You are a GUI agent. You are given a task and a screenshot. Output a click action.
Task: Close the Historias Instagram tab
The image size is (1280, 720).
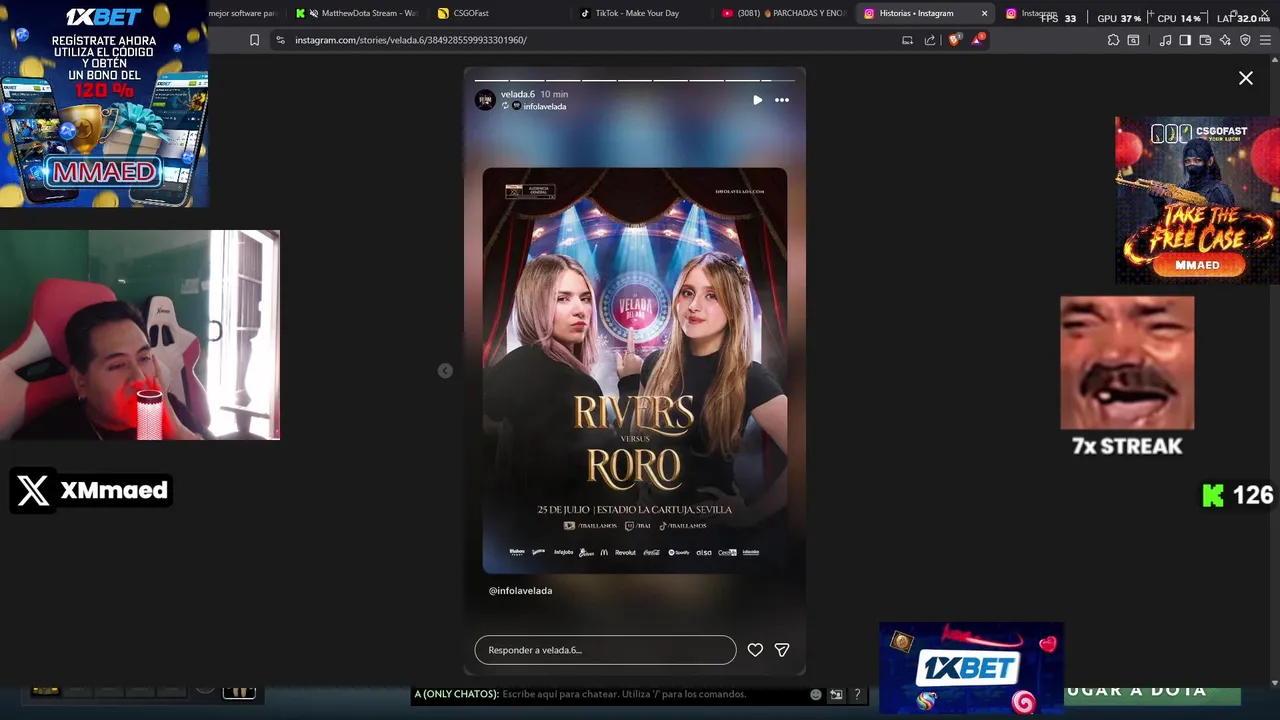click(984, 13)
